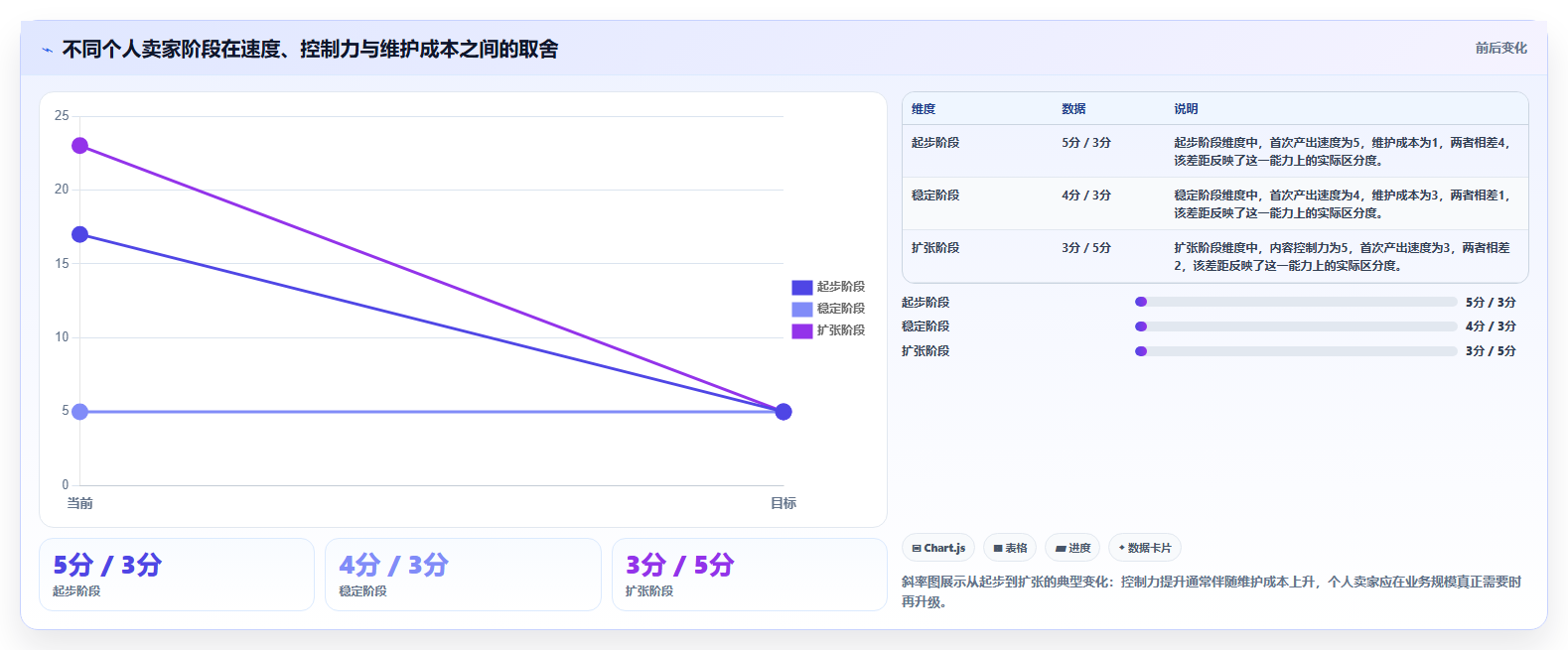Screen dimensions: 1568x650
Task: Open the 4分 / 3分 稳定阶段 data card
Action: 463,575
